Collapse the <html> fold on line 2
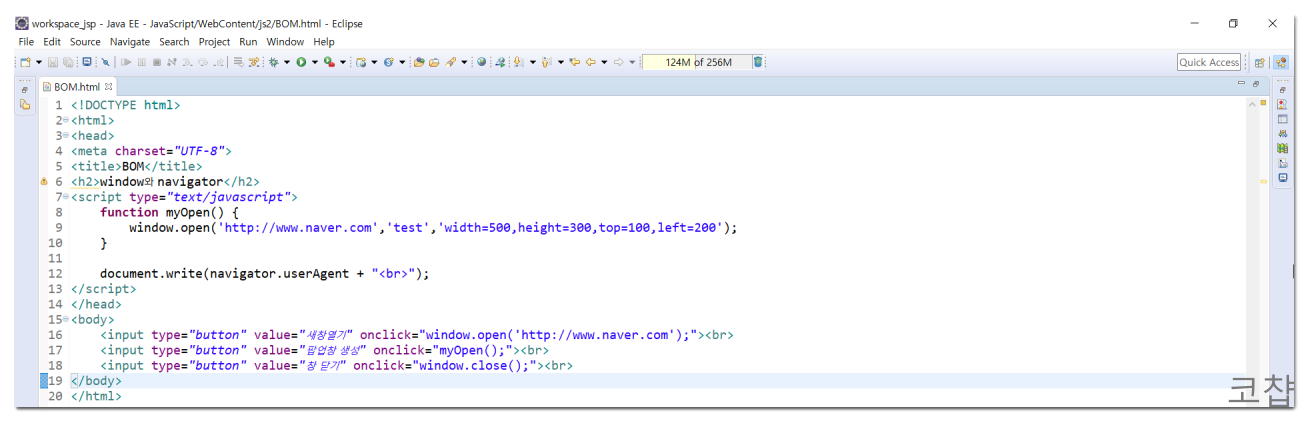 coord(66,120)
